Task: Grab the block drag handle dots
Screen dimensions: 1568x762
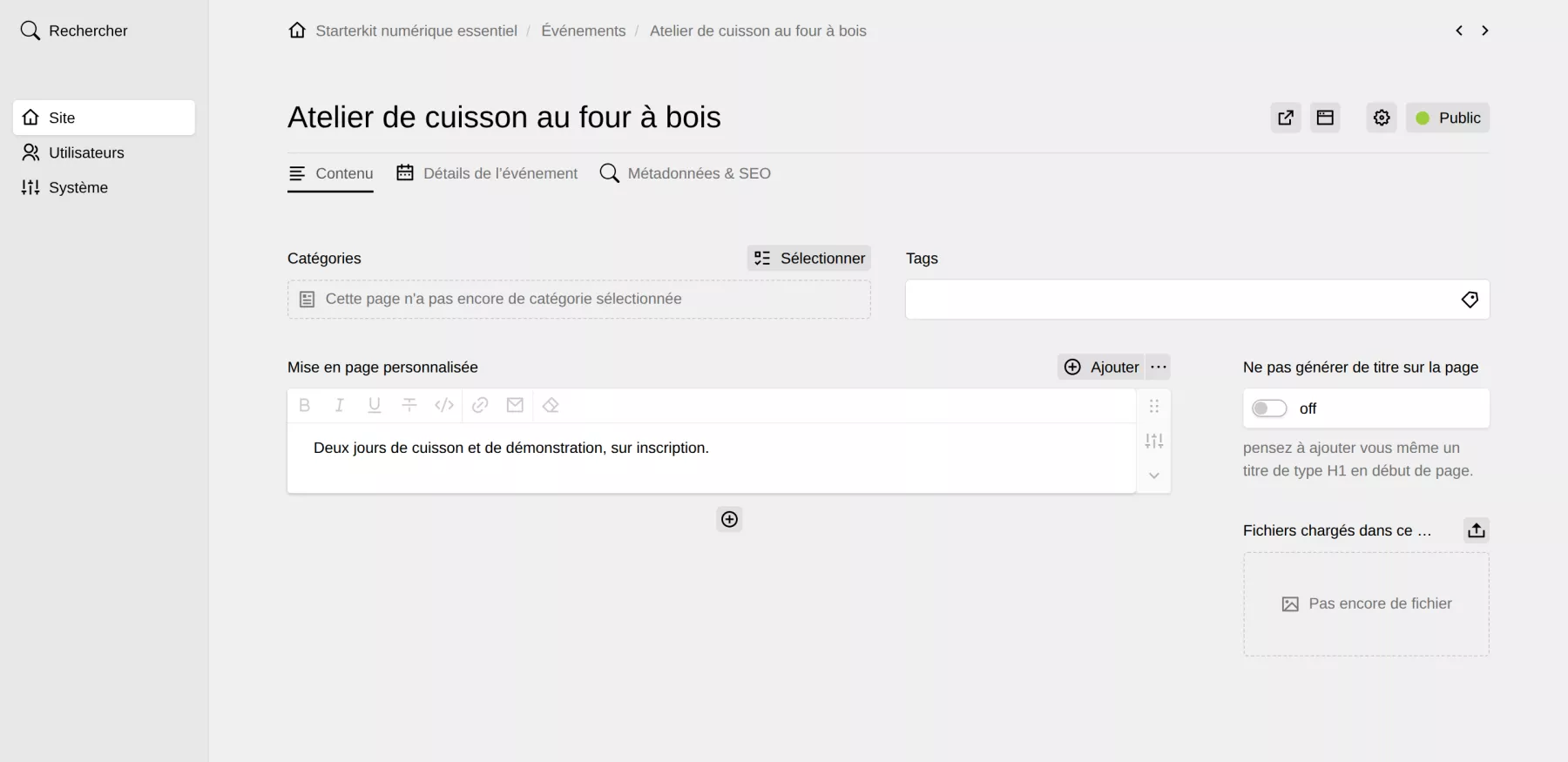Action: coord(1154,406)
